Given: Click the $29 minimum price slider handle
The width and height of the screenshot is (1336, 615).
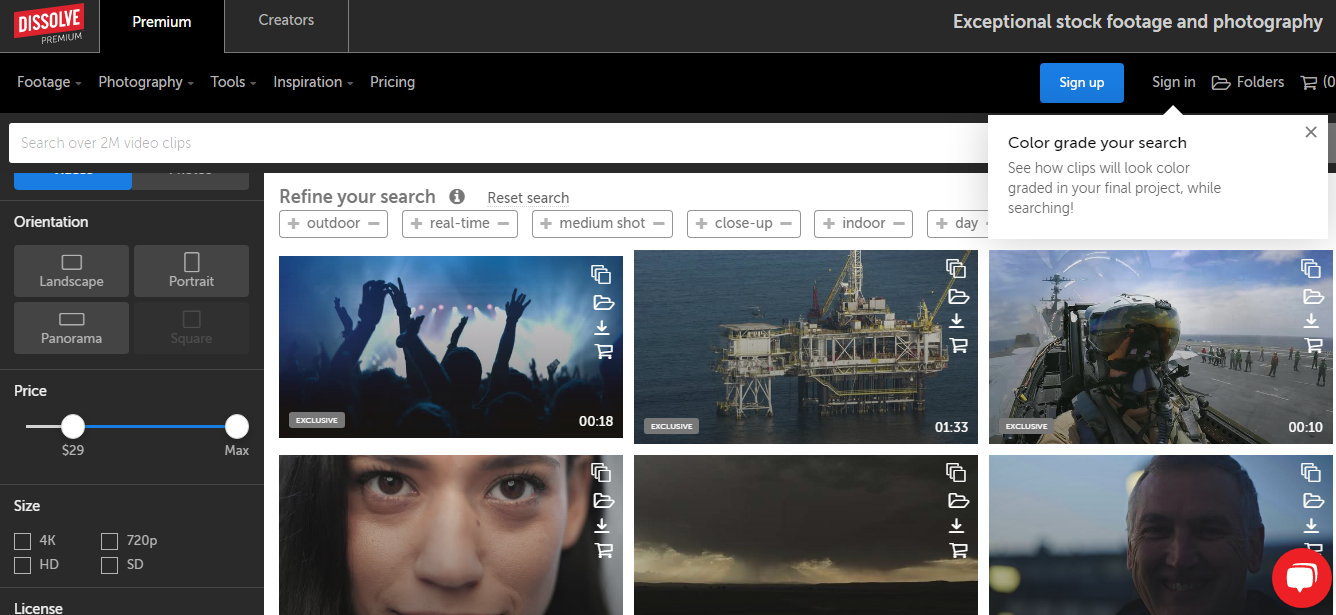Looking at the screenshot, I should (73, 427).
